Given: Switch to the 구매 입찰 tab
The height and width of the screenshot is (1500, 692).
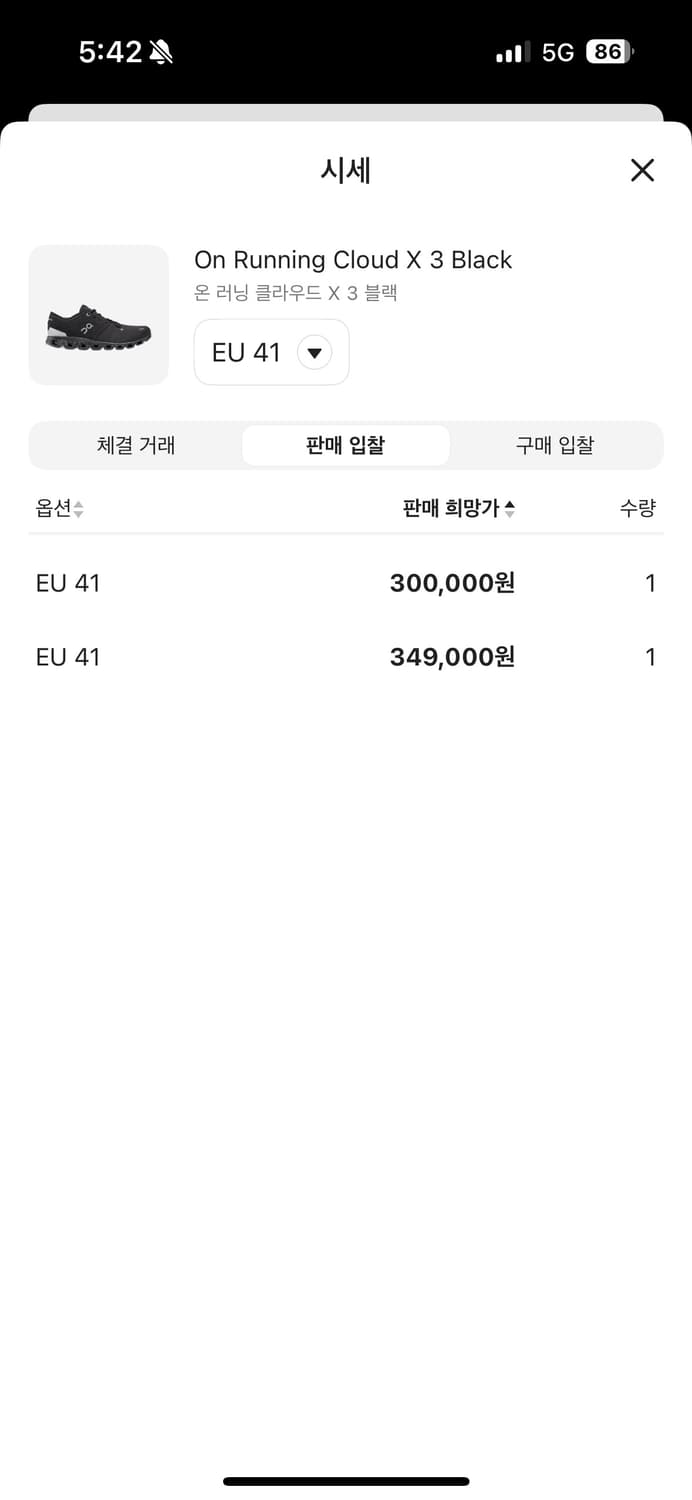Looking at the screenshot, I should [555, 446].
